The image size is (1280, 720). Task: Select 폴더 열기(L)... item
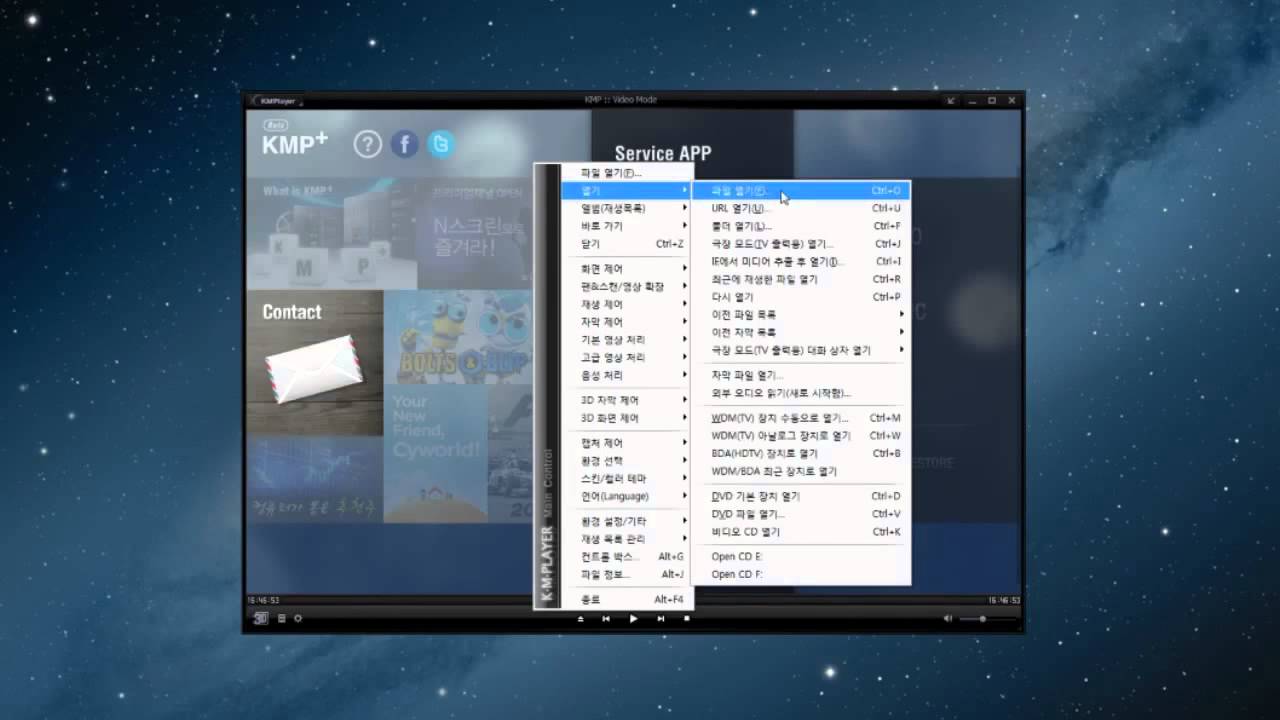point(801,226)
